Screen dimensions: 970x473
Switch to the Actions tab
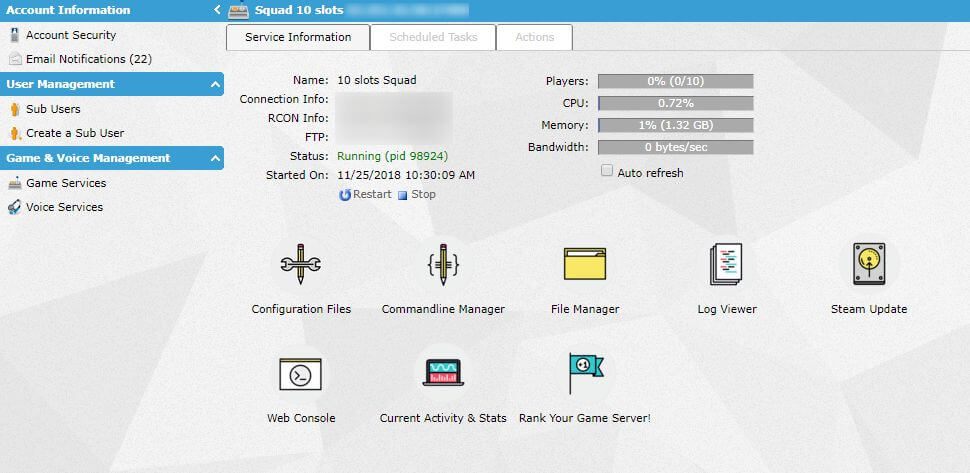pos(534,37)
